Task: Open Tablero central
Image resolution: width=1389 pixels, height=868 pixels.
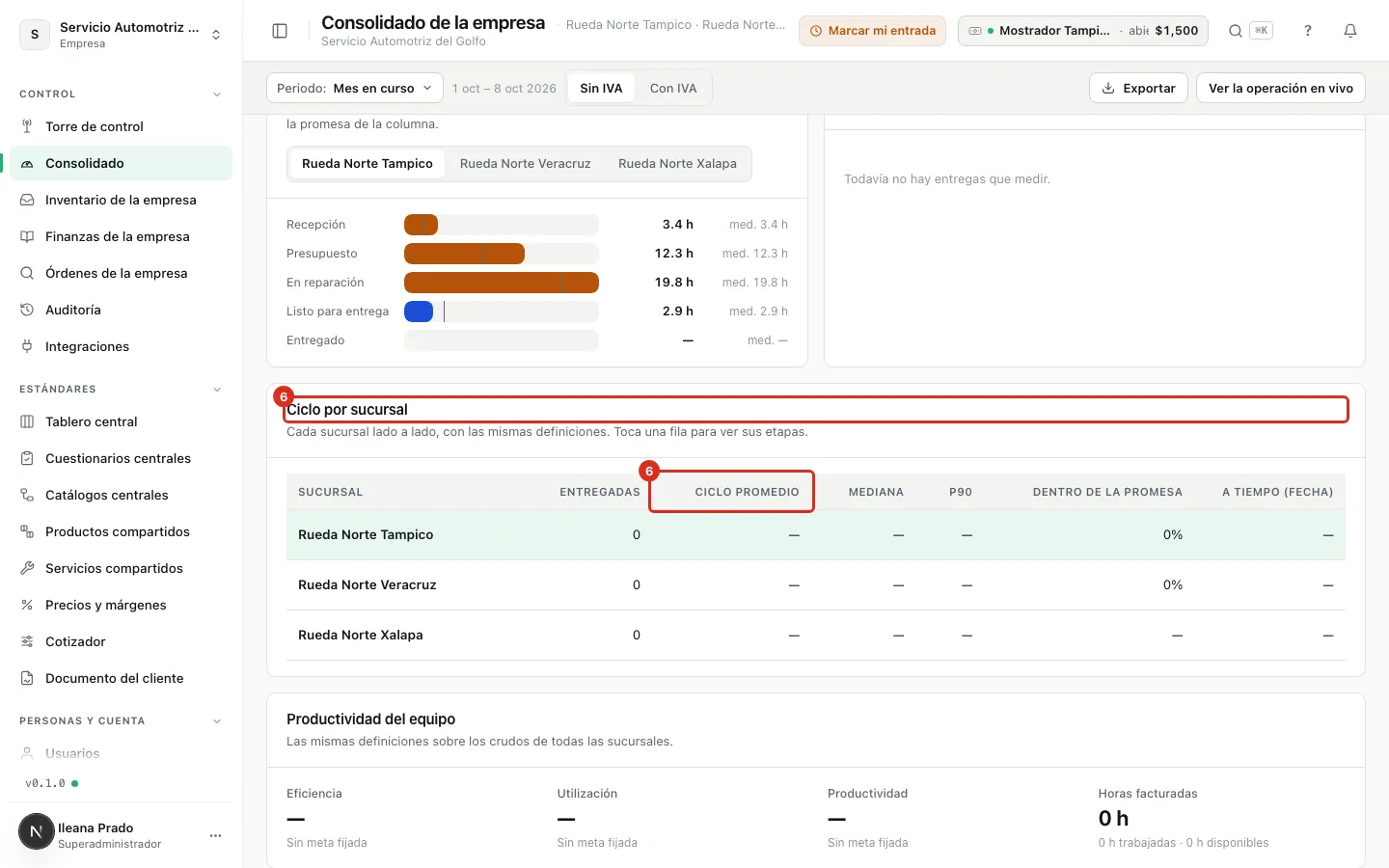Action: 121,421
